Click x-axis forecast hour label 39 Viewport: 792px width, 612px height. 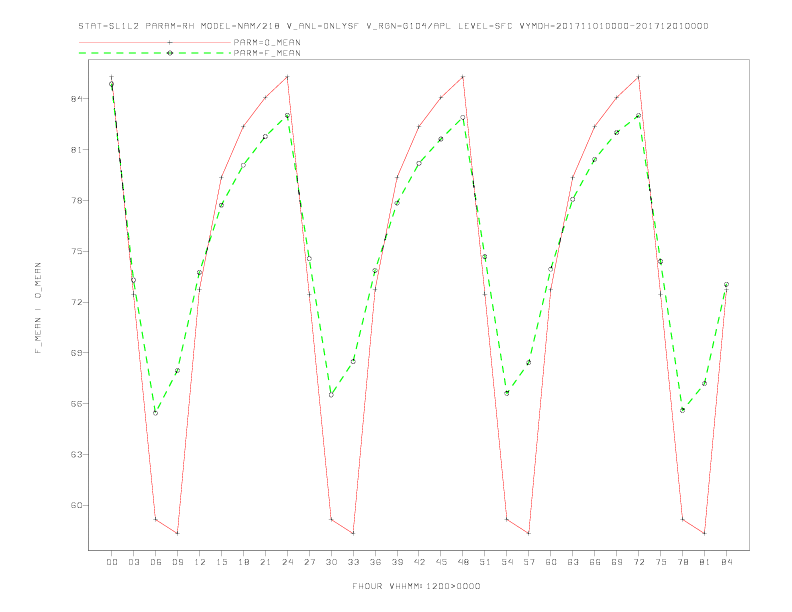[x=397, y=562]
